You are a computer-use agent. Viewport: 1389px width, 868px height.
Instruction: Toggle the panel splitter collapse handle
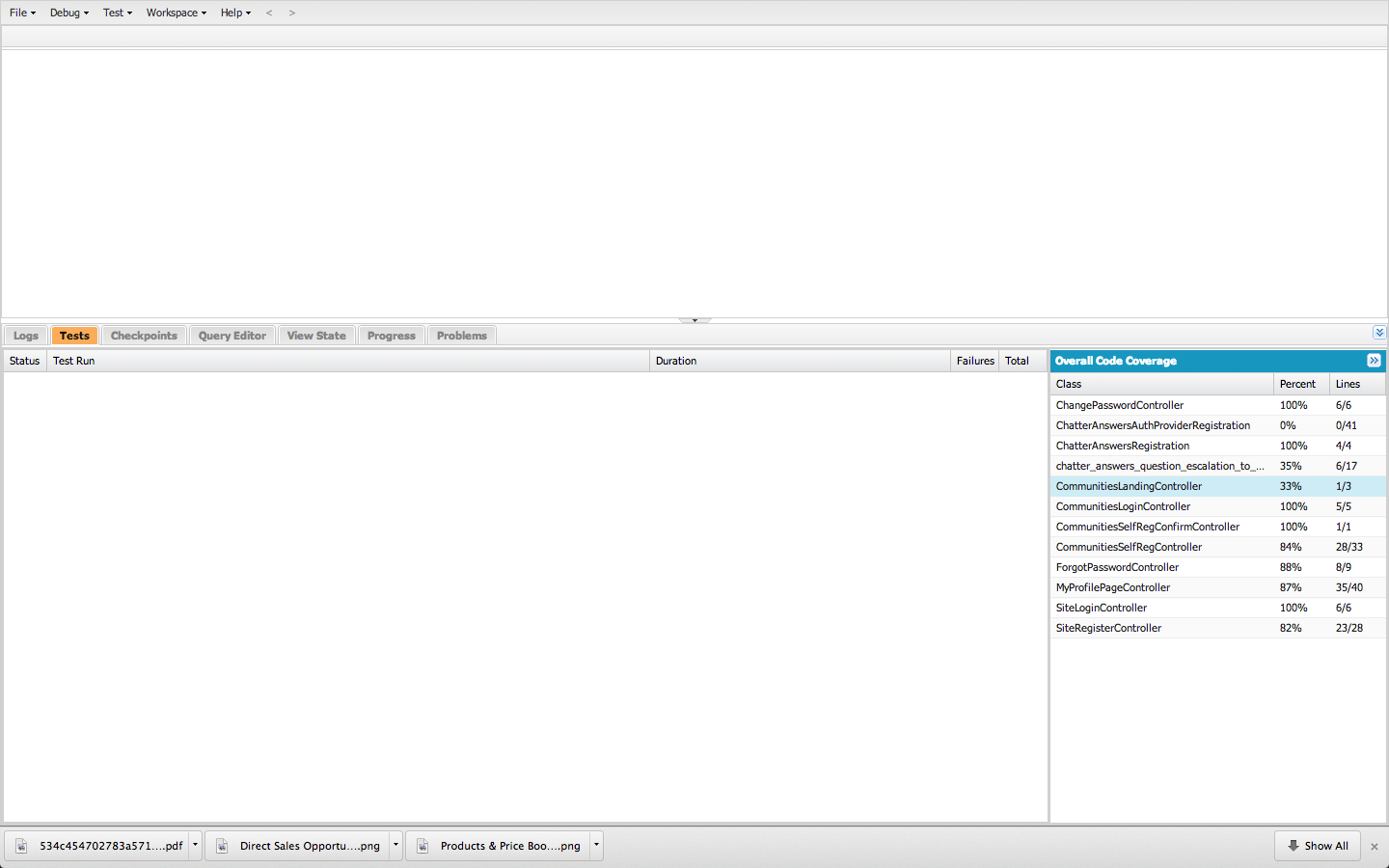(x=694, y=320)
